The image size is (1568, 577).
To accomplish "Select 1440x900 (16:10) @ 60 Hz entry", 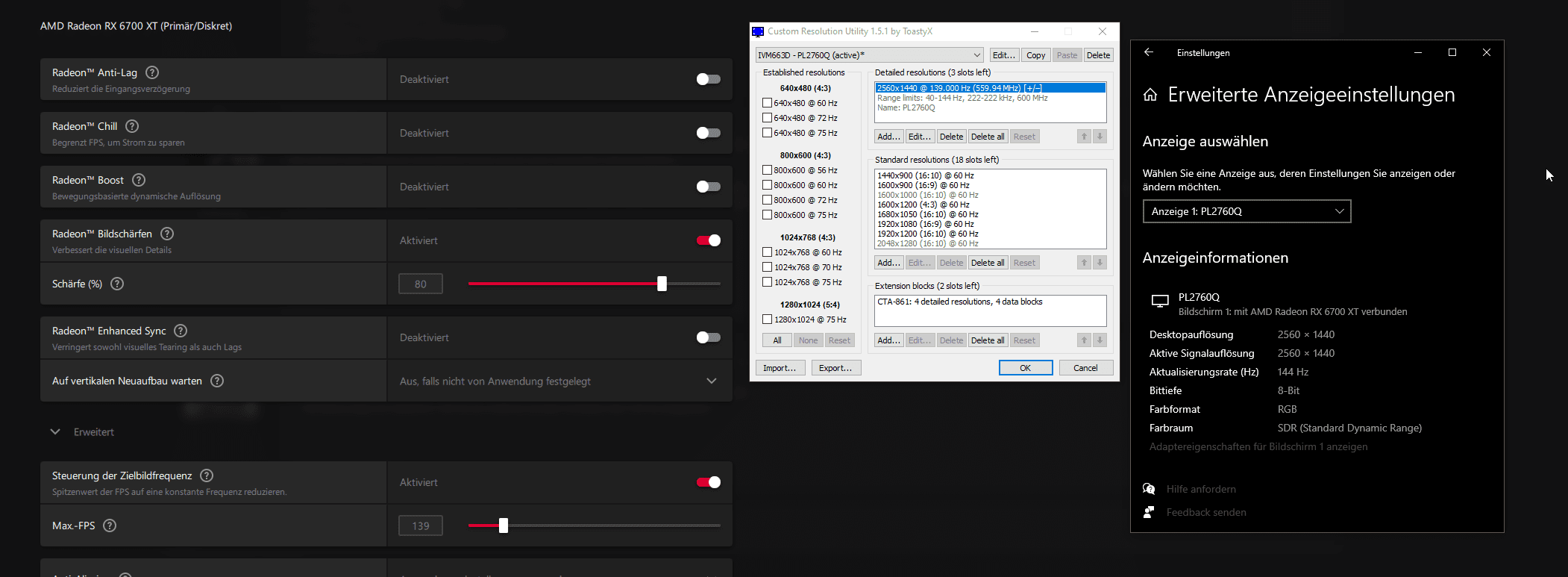I will pos(926,175).
